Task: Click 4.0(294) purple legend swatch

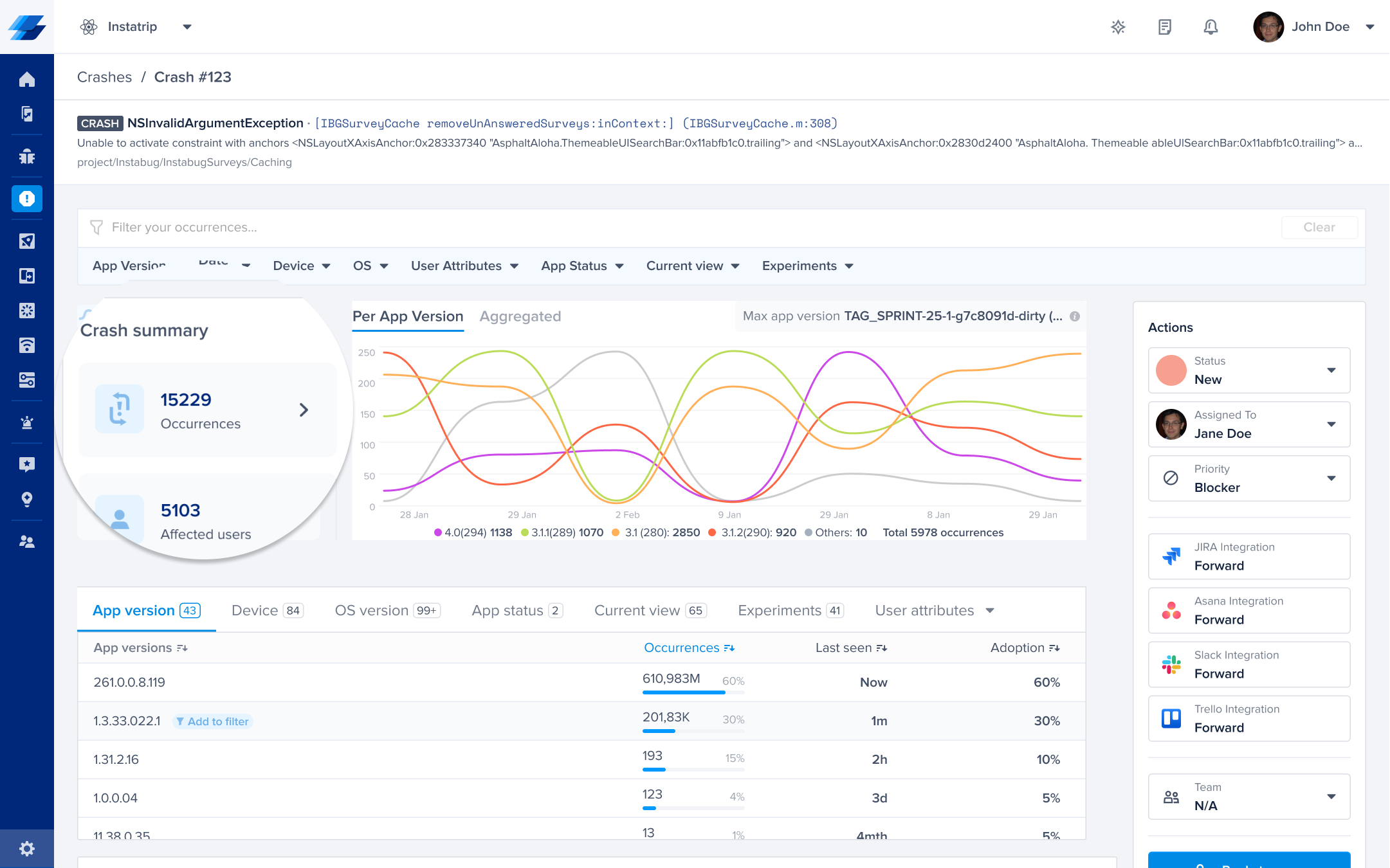Action: [x=438, y=532]
